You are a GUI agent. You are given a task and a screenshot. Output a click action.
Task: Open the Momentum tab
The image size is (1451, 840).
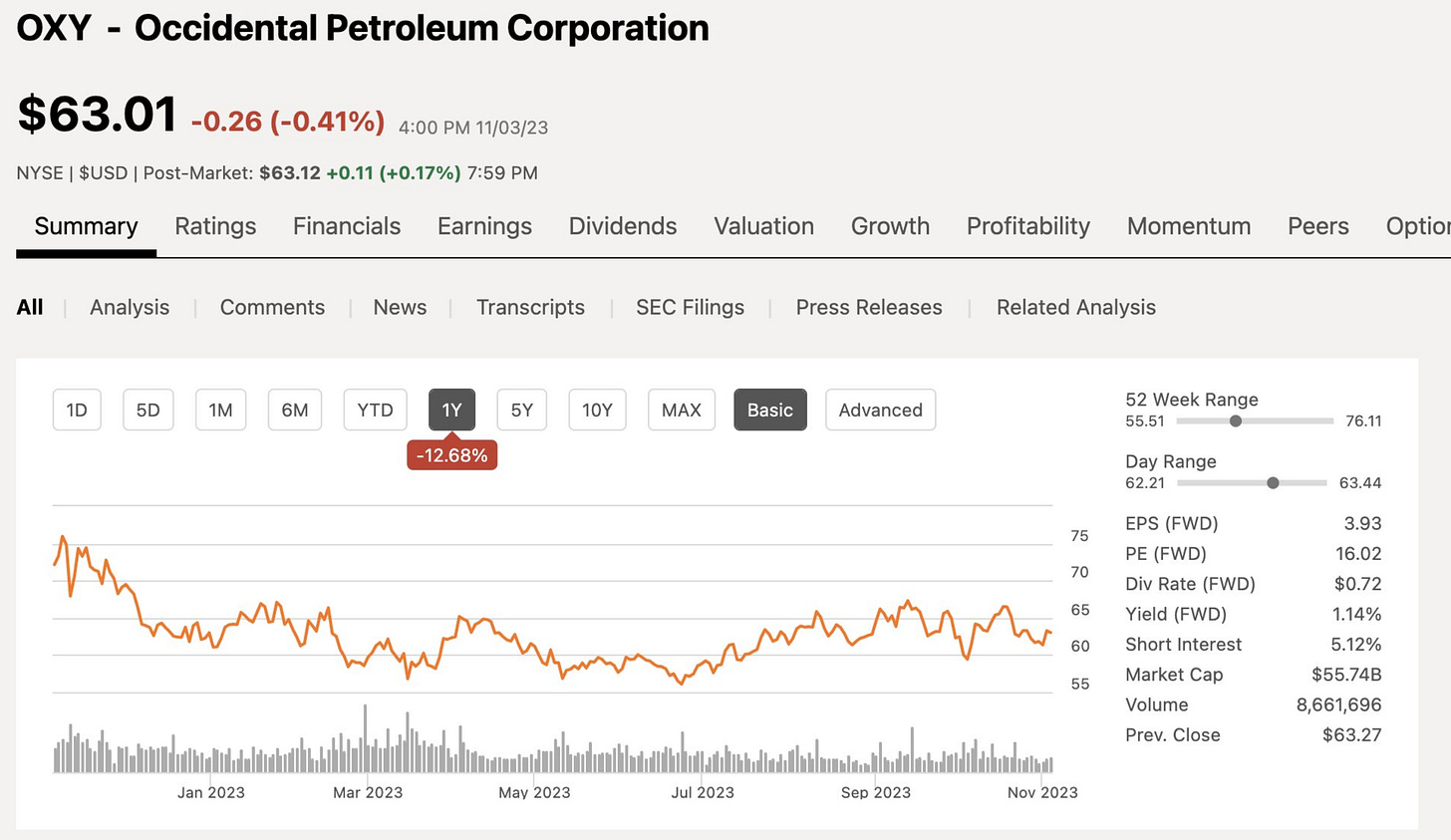(x=1189, y=226)
